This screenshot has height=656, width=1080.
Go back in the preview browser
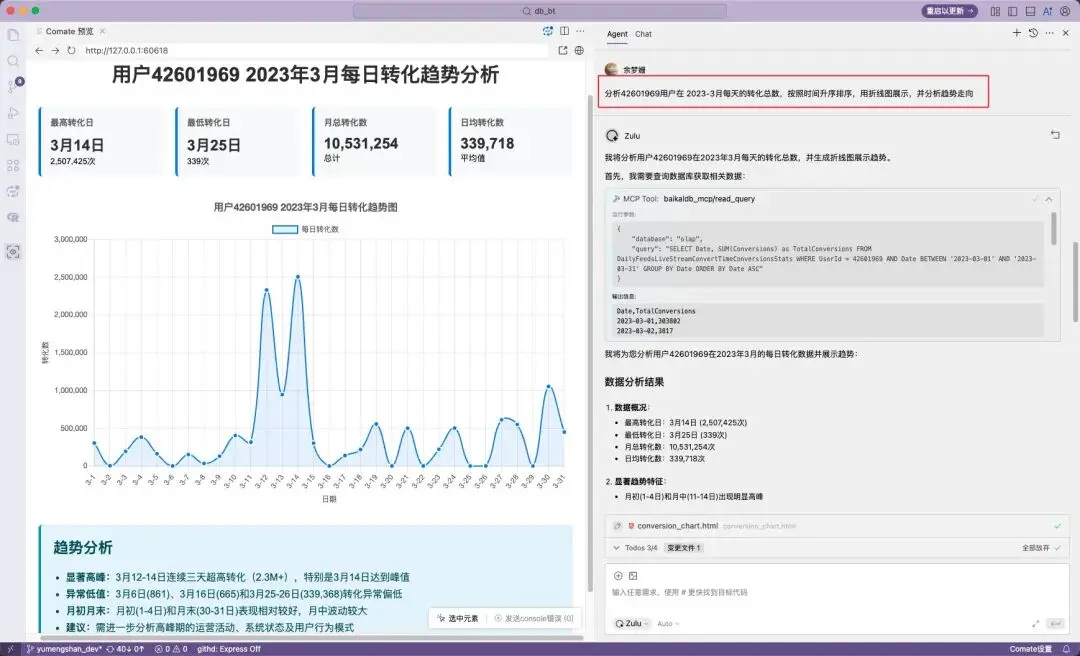coord(39,50)
